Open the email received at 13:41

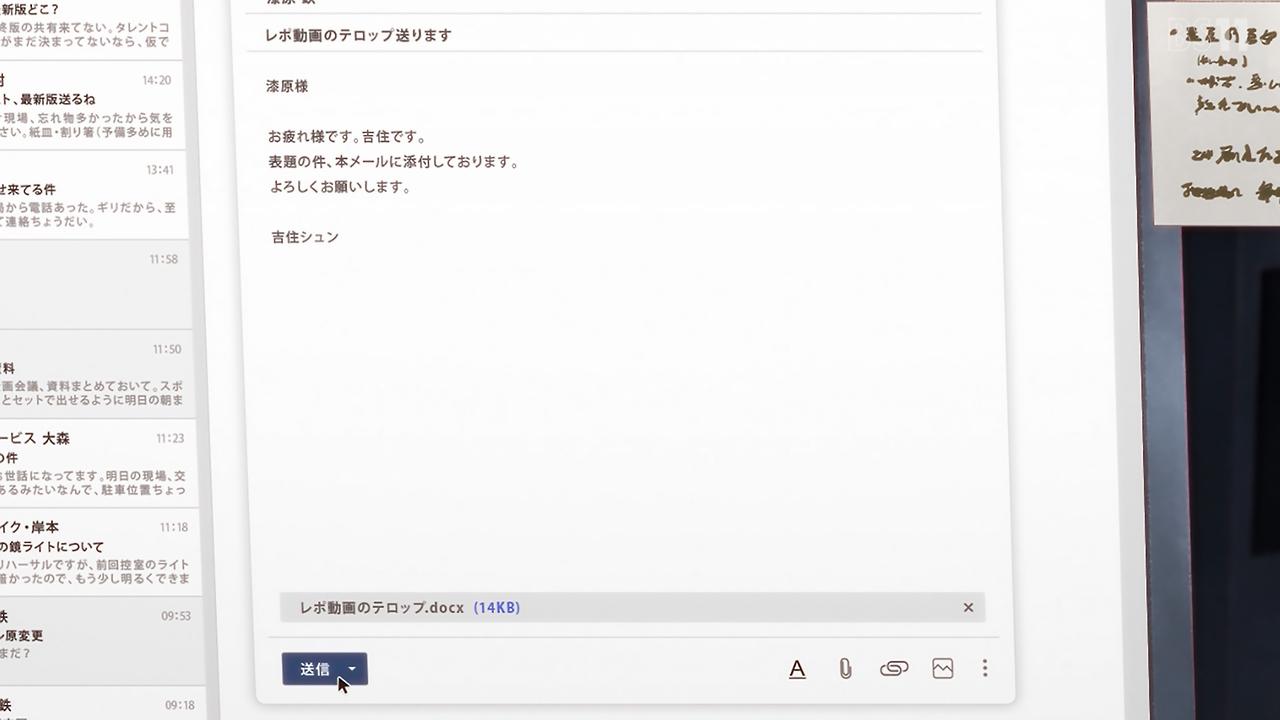[x=88, y=195]
